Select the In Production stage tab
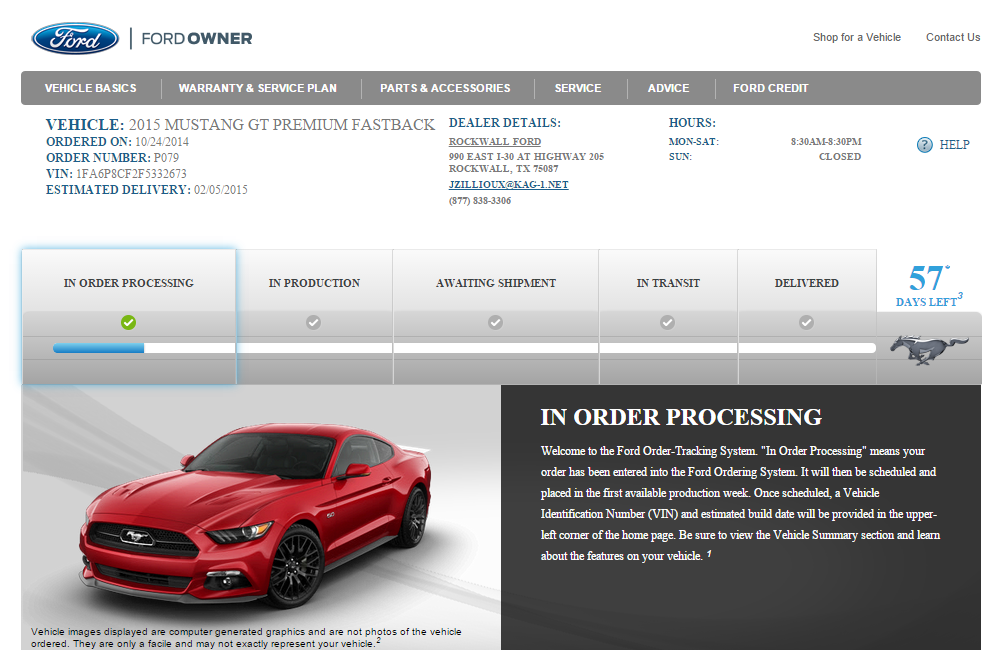The image size is (996, 659). (314, 283)
